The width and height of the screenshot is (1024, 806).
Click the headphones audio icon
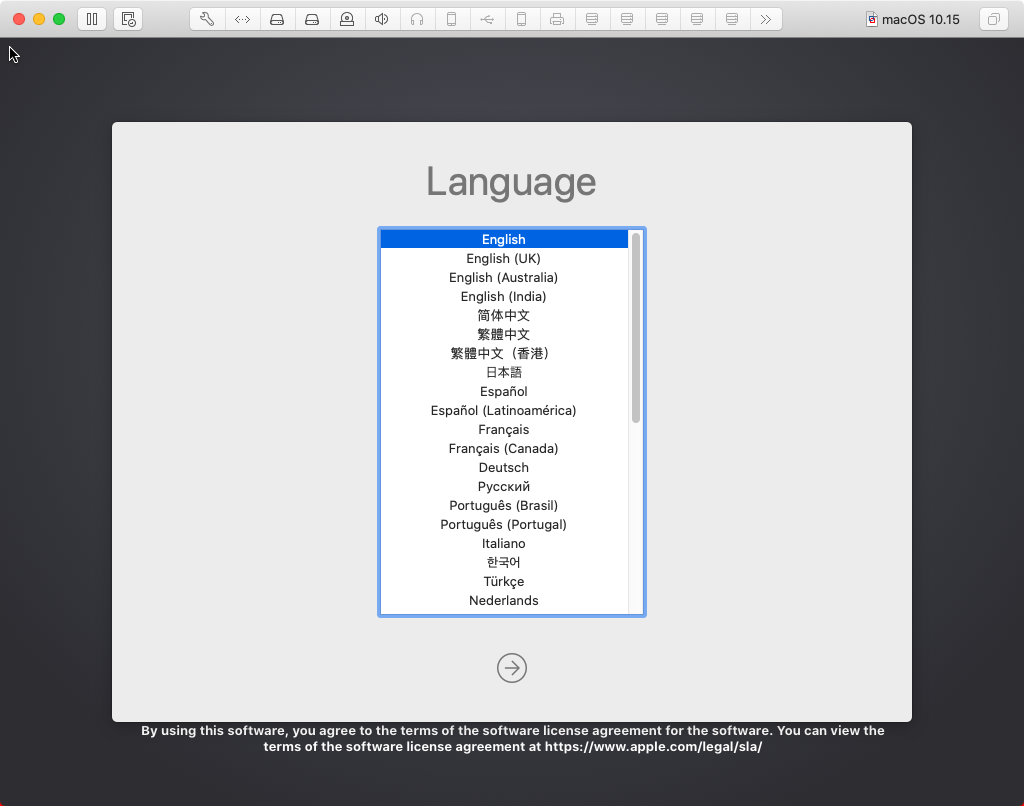417,18
